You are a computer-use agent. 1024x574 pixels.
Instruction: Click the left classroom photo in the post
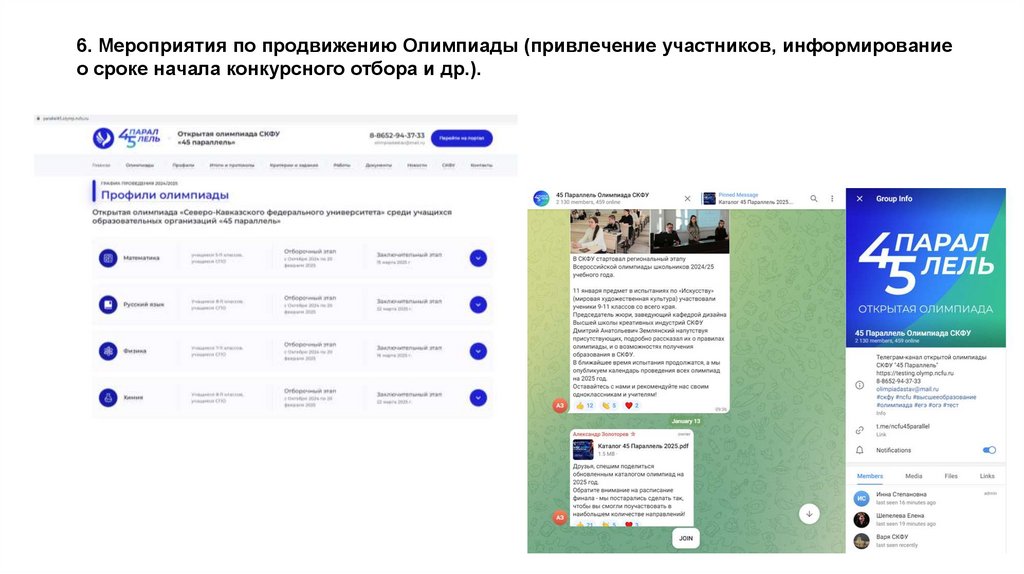pos(610,231)
